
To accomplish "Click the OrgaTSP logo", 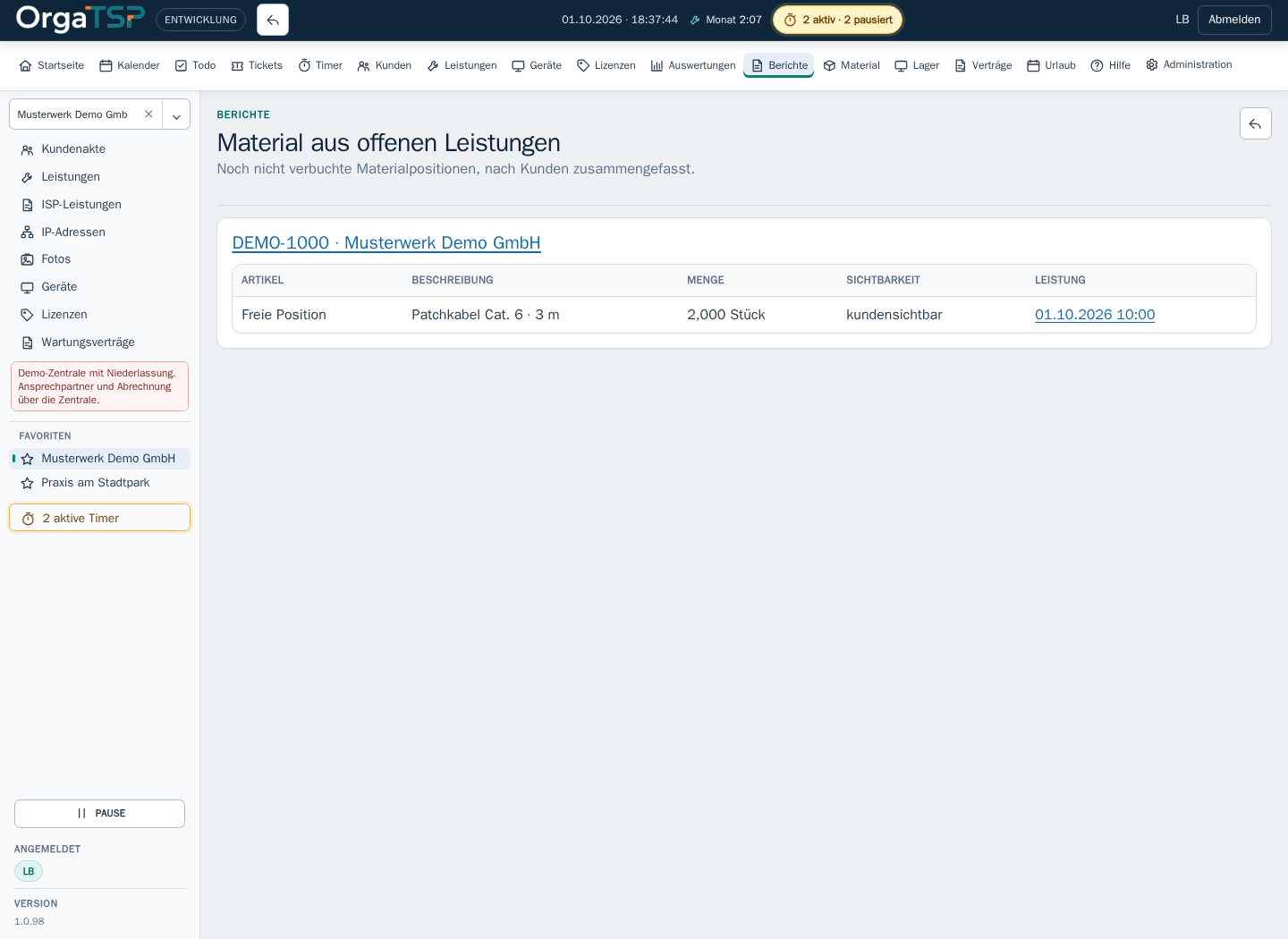I will point(80,19).
